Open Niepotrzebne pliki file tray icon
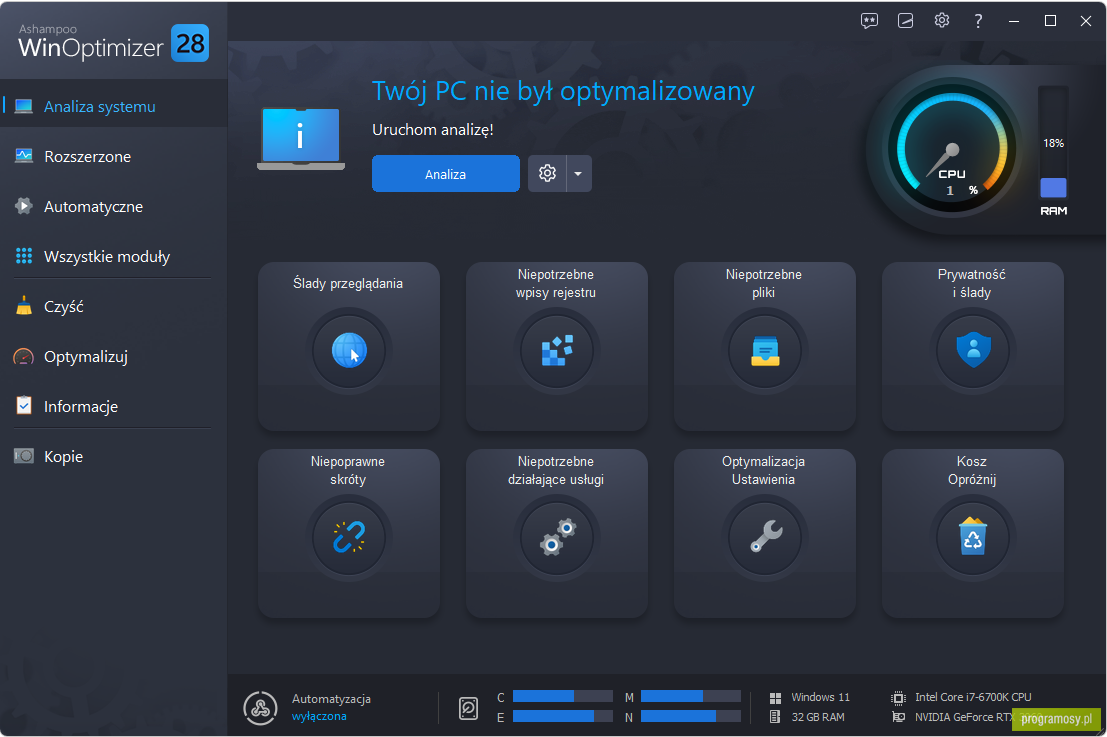1107x737 pixels. pyautogui.click(x=765, y=350)
